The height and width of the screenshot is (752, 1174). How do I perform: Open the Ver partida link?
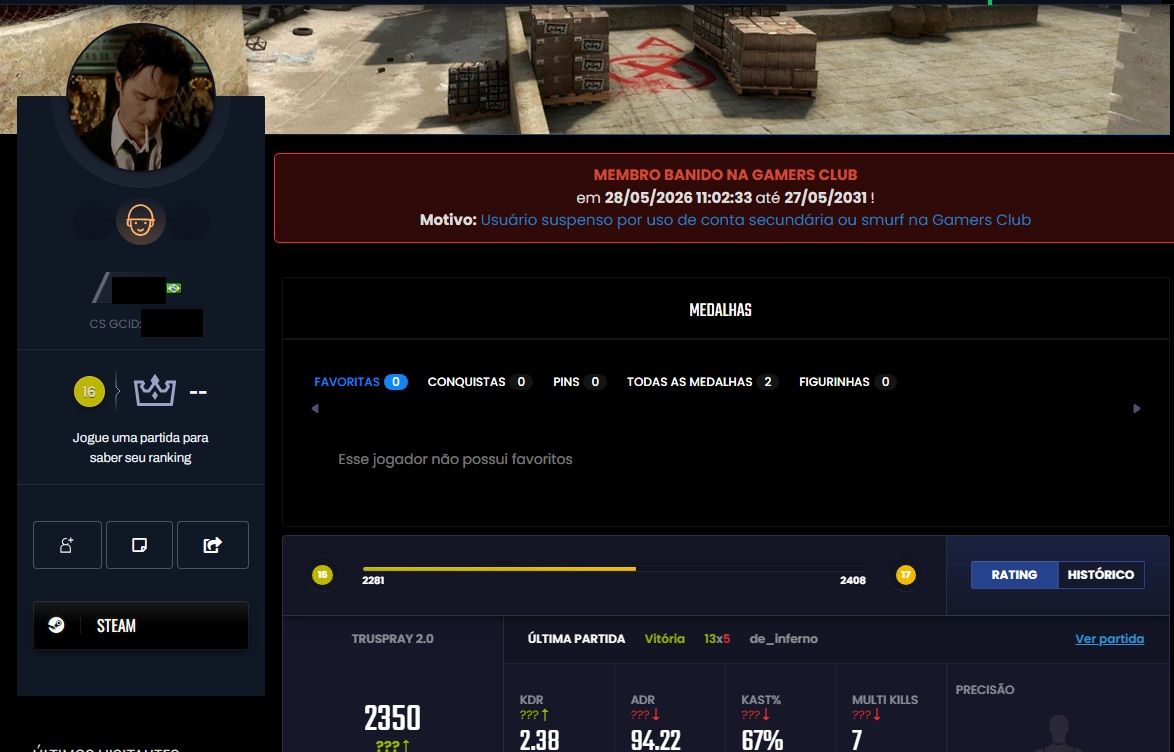pos(1110,639)
